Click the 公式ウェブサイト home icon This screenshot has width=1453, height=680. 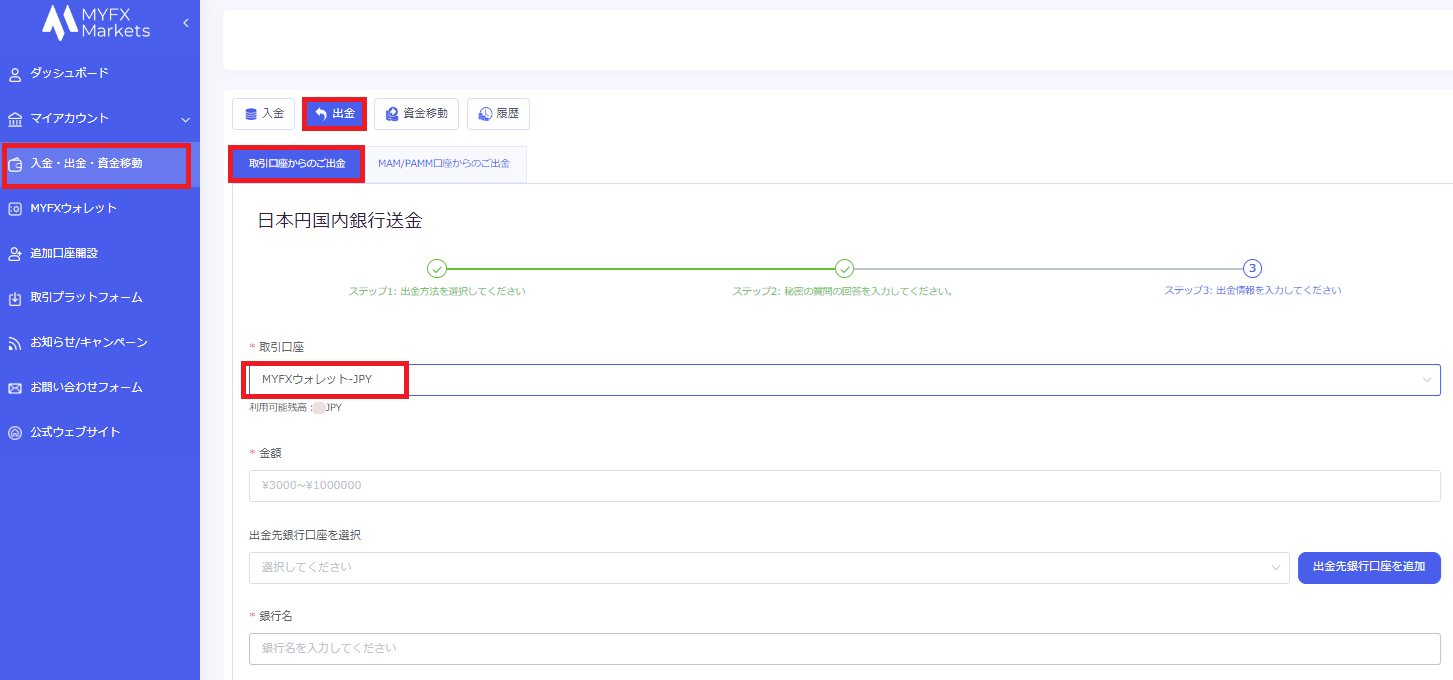pos(15,433)
